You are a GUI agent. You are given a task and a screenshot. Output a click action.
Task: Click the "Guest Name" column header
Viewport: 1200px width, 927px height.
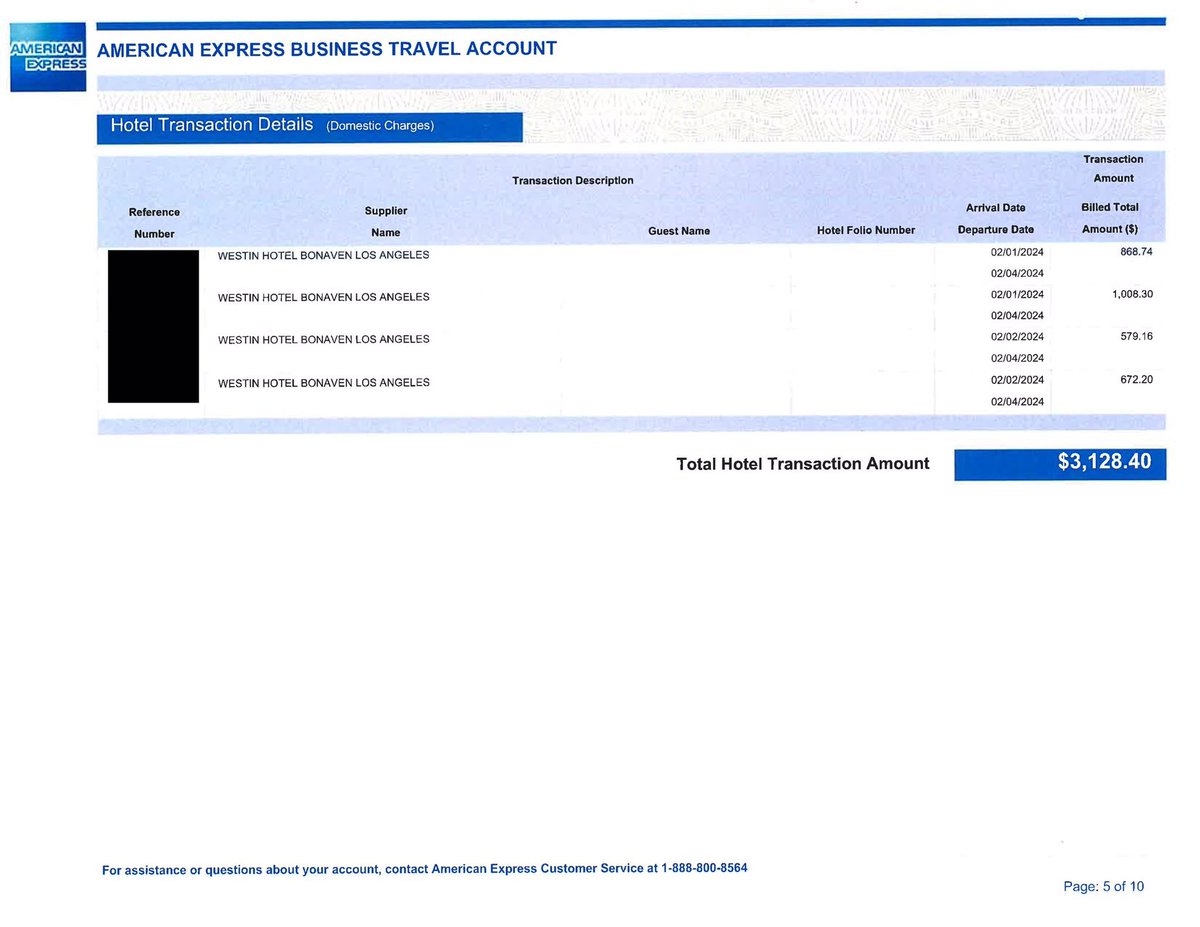click(x=679, y=231)
